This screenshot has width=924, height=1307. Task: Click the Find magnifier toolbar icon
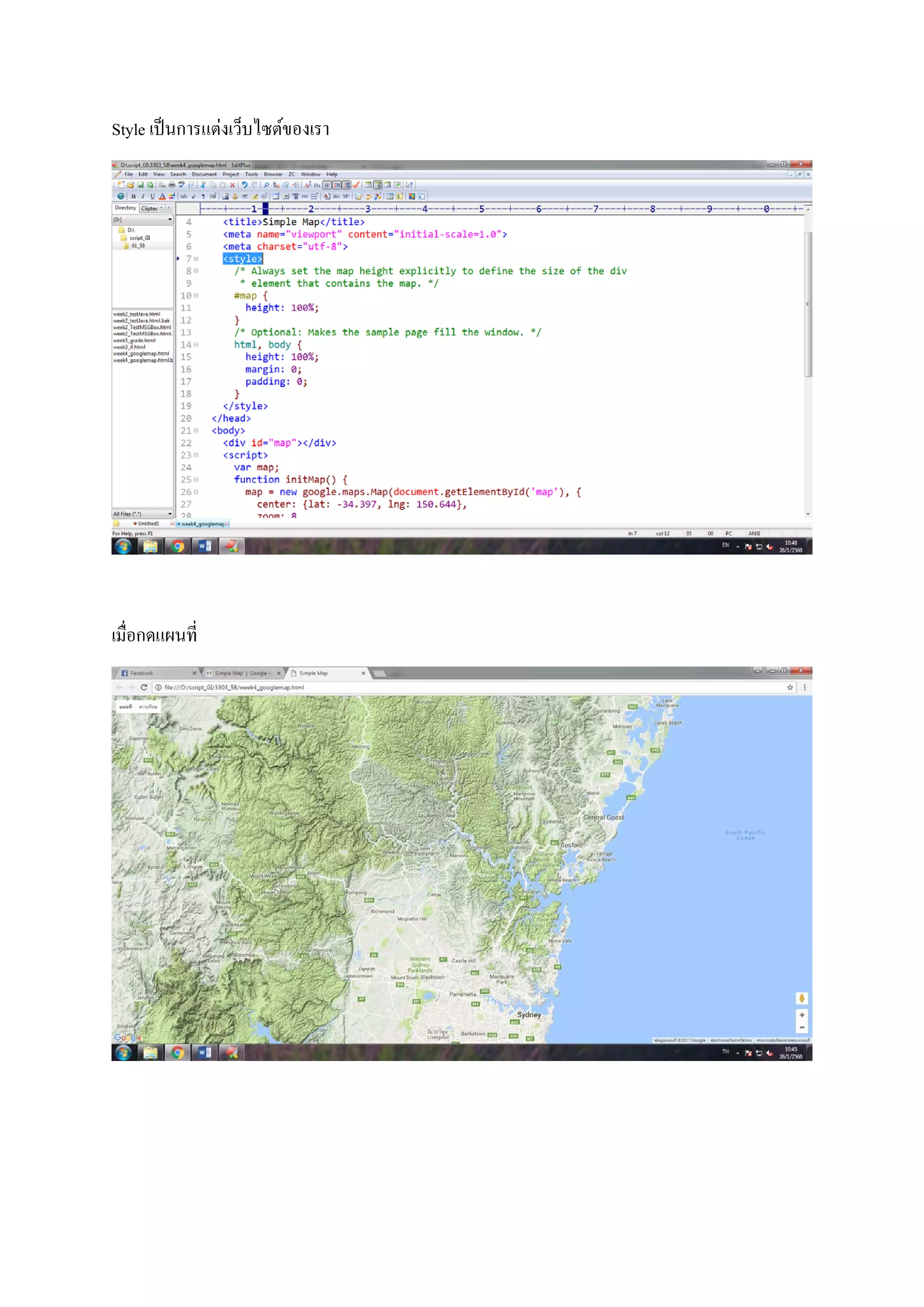[x=266, y=185]
